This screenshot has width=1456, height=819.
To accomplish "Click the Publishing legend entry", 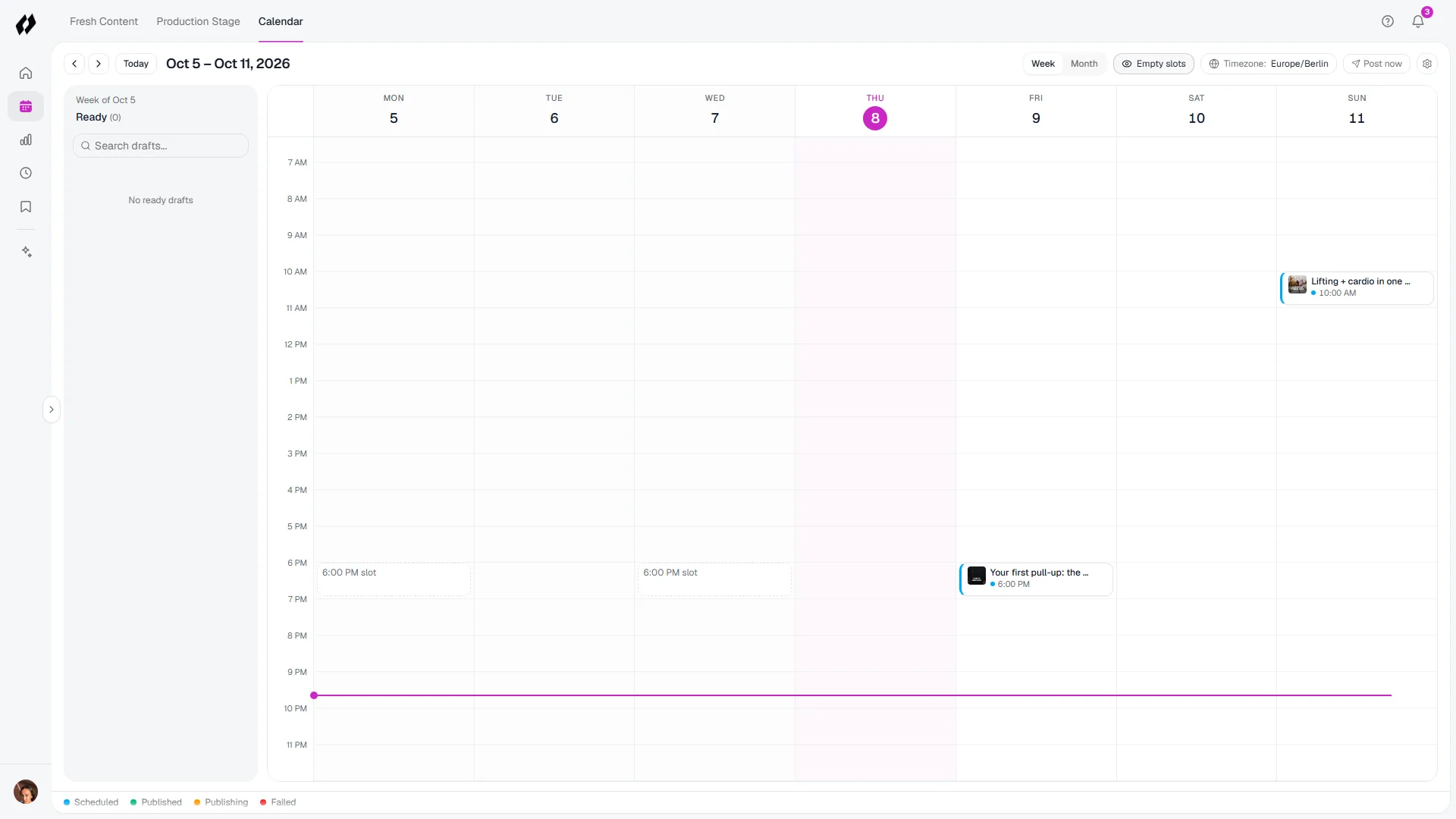I will point(221,802).
